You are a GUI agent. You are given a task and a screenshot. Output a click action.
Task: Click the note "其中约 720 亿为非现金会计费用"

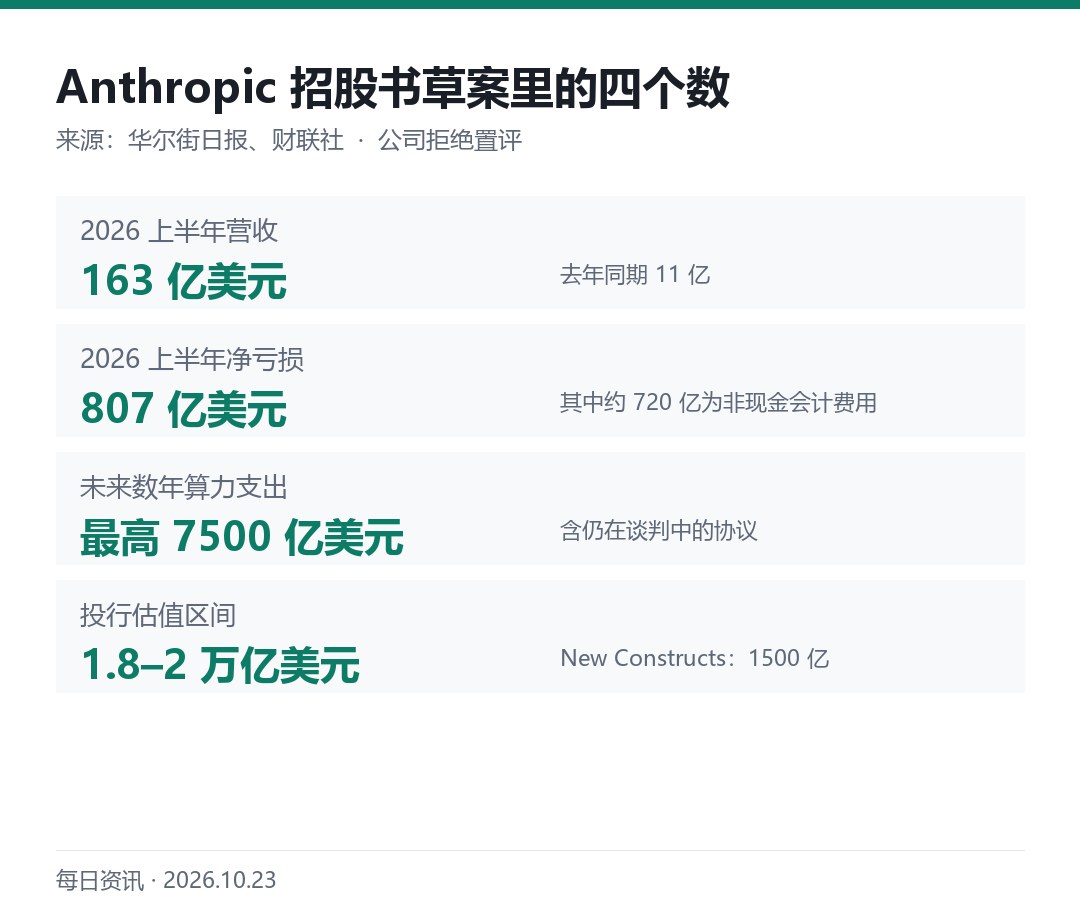coord(718,403)
